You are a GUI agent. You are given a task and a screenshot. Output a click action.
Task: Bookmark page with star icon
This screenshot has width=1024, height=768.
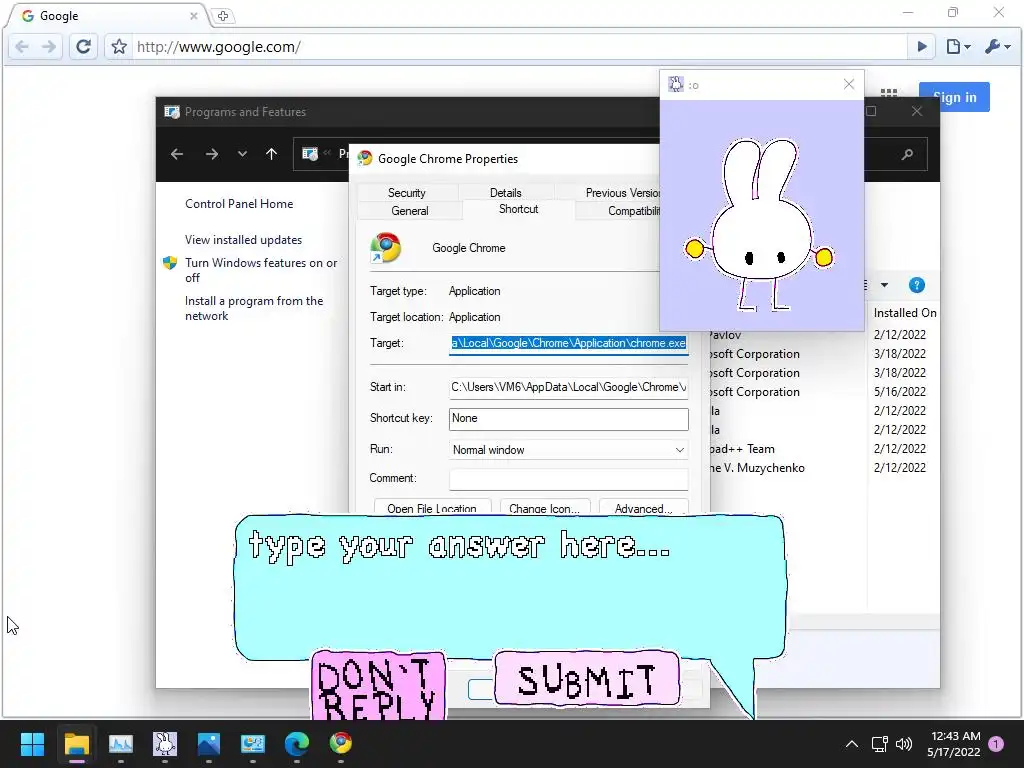coord(119,47)
